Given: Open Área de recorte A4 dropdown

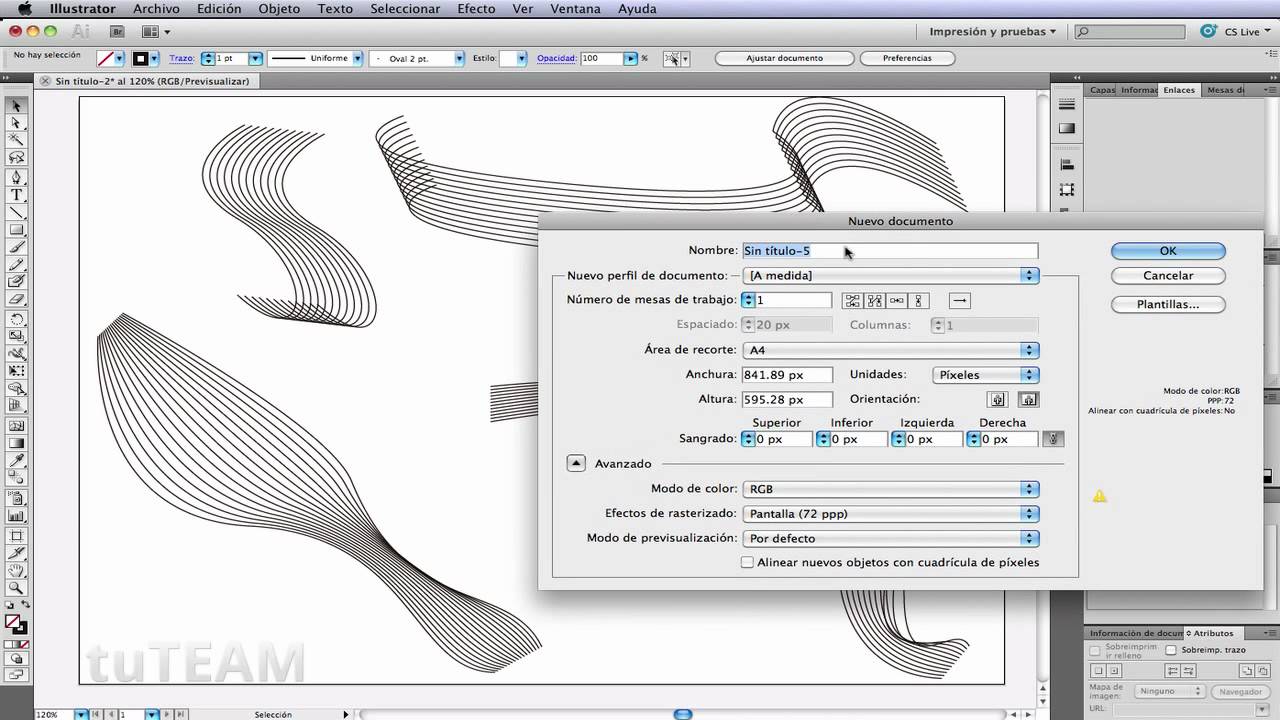Looking at the screenshot, I should point(891,350).
